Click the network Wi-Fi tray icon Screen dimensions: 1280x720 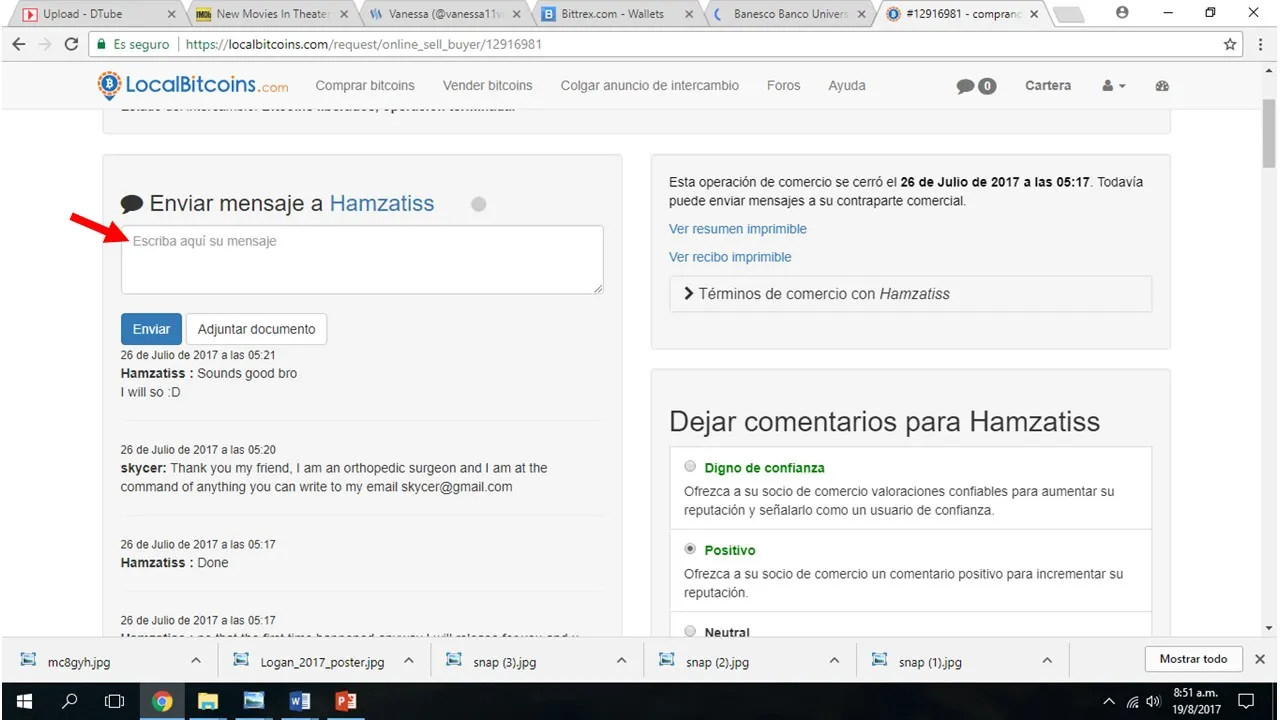(x=1132, y=701)
